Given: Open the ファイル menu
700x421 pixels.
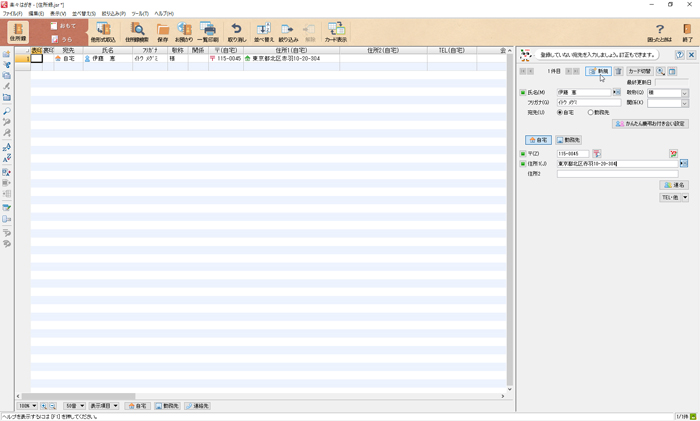Looking at the screenshot, I should pyautogui.click(x=12, y=14).
